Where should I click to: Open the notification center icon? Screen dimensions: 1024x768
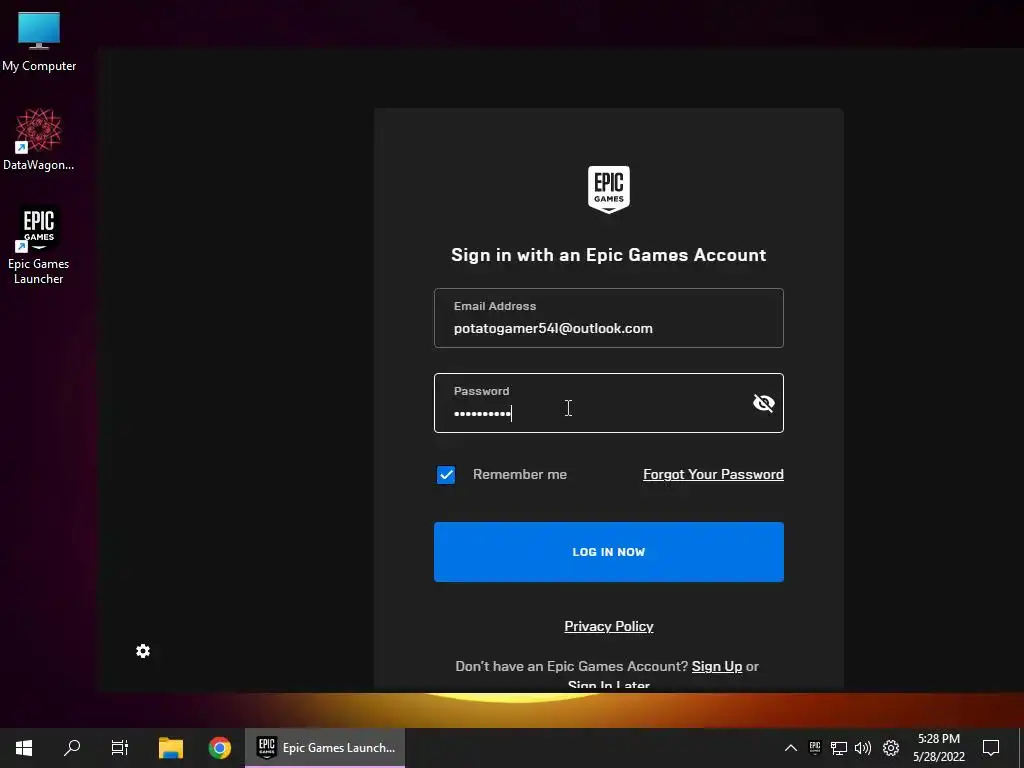991,748
